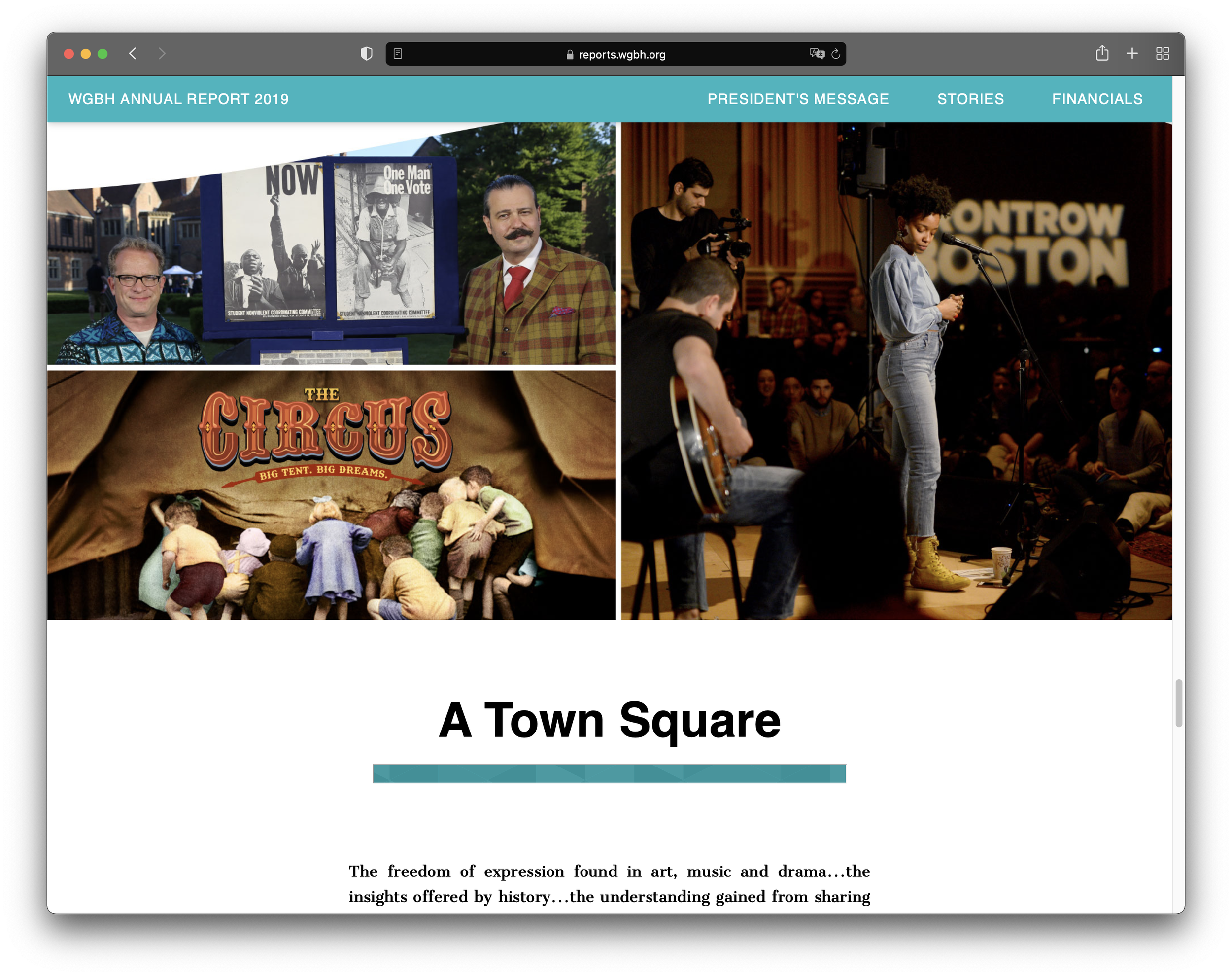Click WGBH Annual Report 2019 title link
1232x976 pixels.
(x=178, y=99)
